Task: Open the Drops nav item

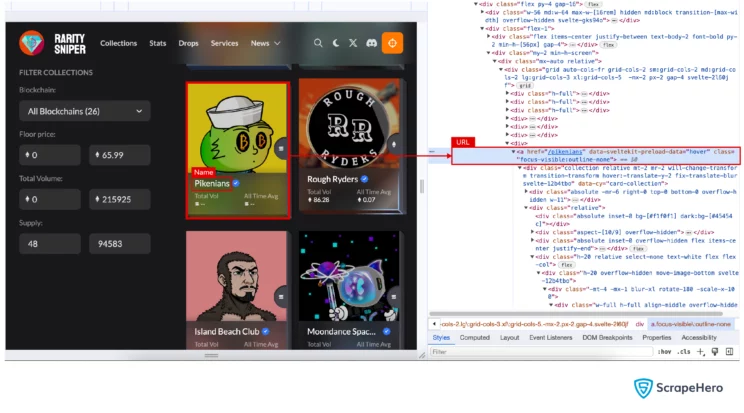Action: click(x=188, y=43)
